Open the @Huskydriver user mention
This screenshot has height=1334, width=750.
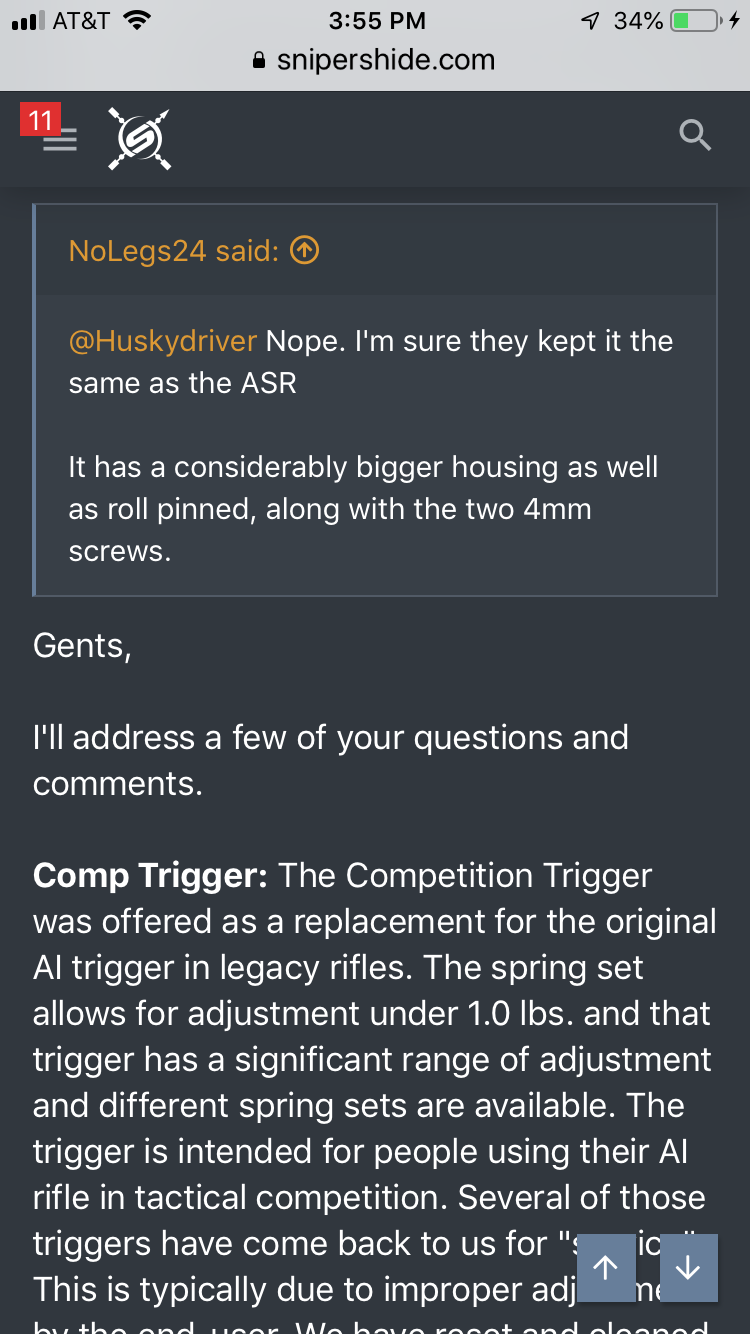pyautogui.click(x=163, y=341)
